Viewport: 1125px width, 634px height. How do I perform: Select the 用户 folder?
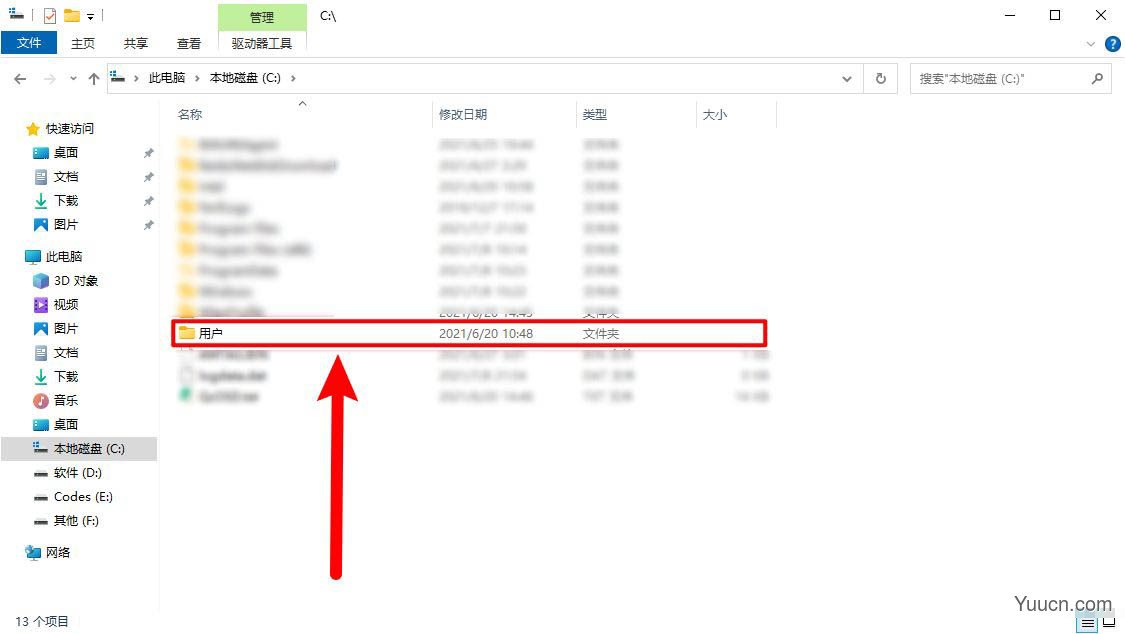tap(469, 333)
